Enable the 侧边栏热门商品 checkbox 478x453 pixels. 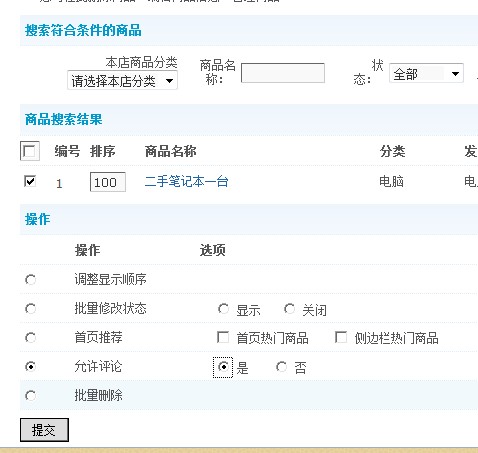pos(341,337)
